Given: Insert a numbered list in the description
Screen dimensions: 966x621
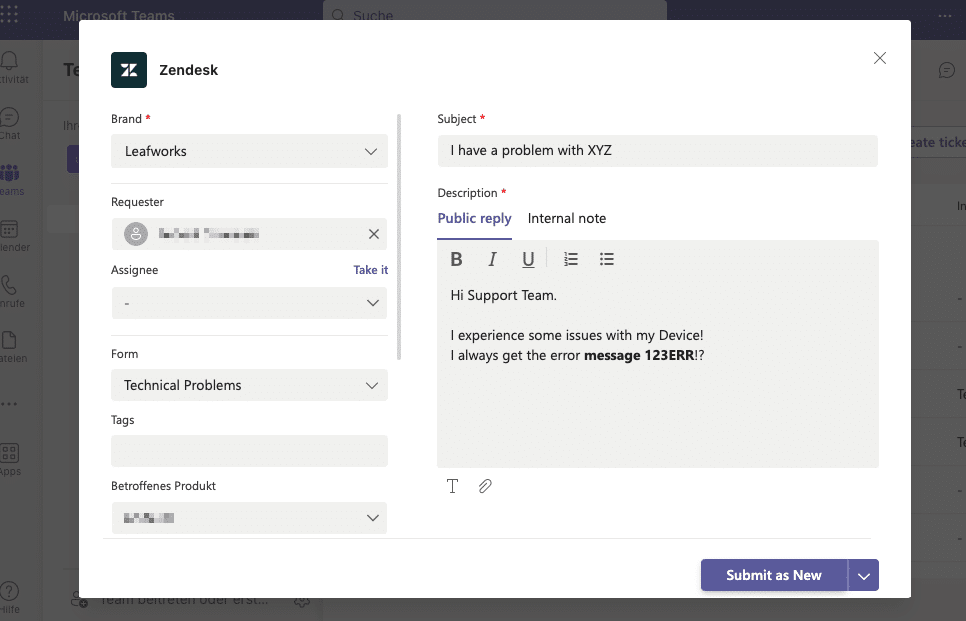Looking at the screenshot, I should [570, 258].
